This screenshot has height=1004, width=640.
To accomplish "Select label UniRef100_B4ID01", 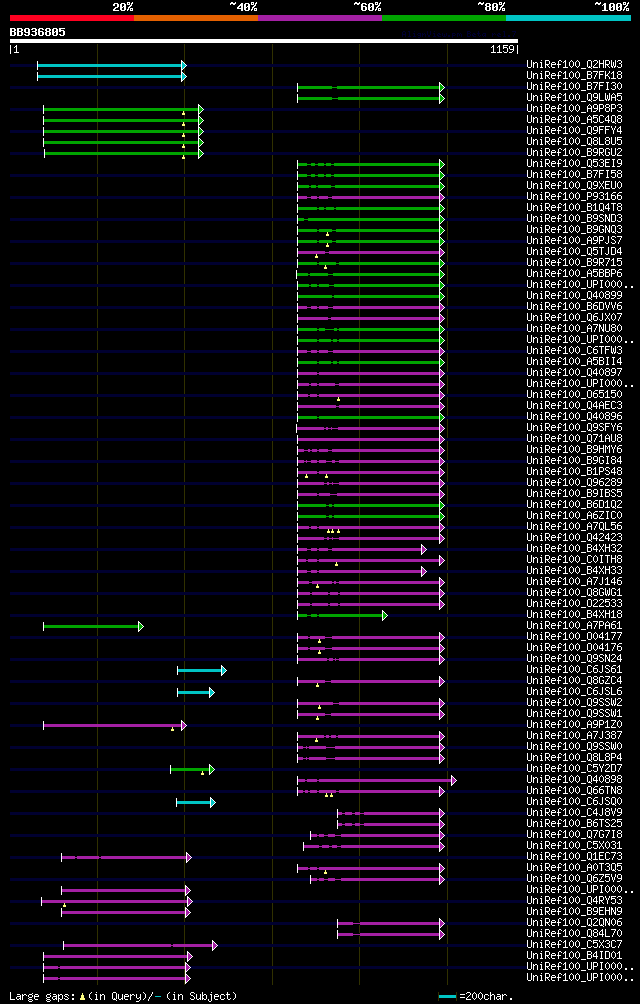I will coord(574,955).
